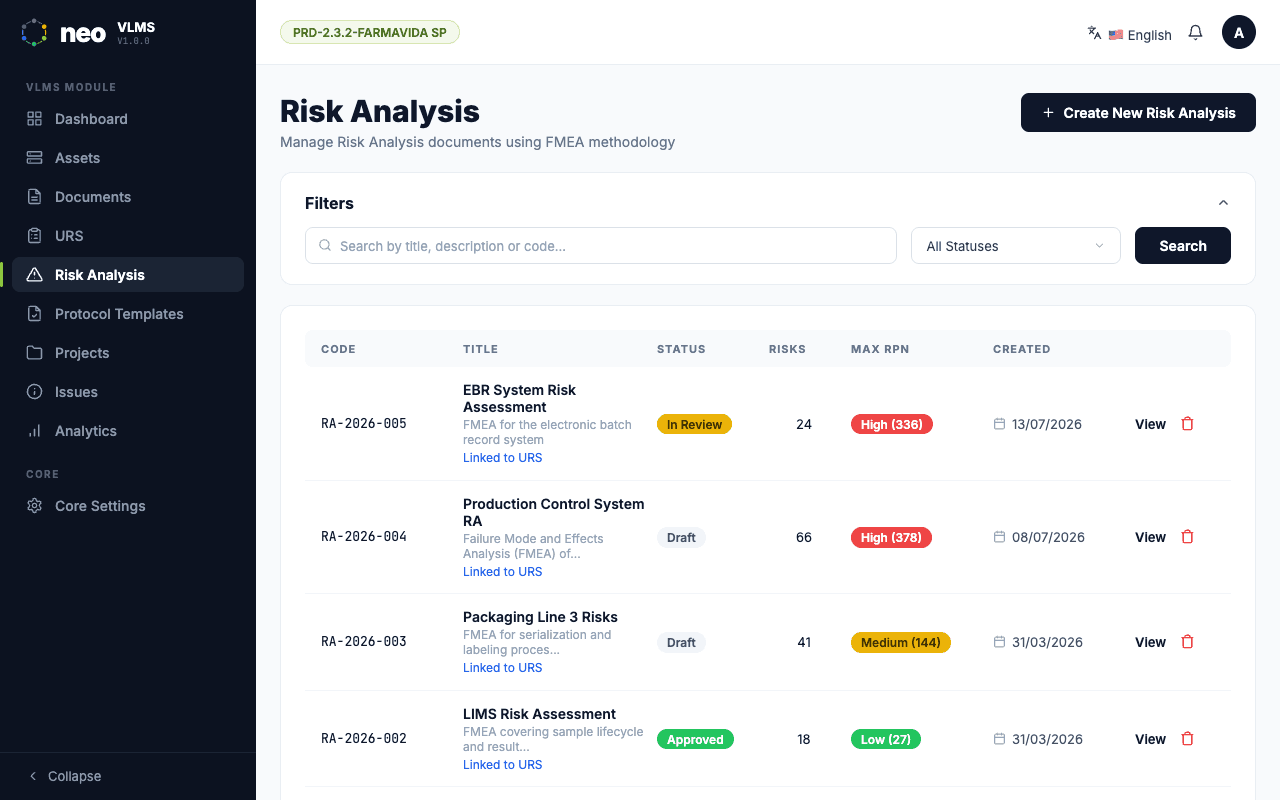Open Protocol Templates menu item

tap(128, 314)
